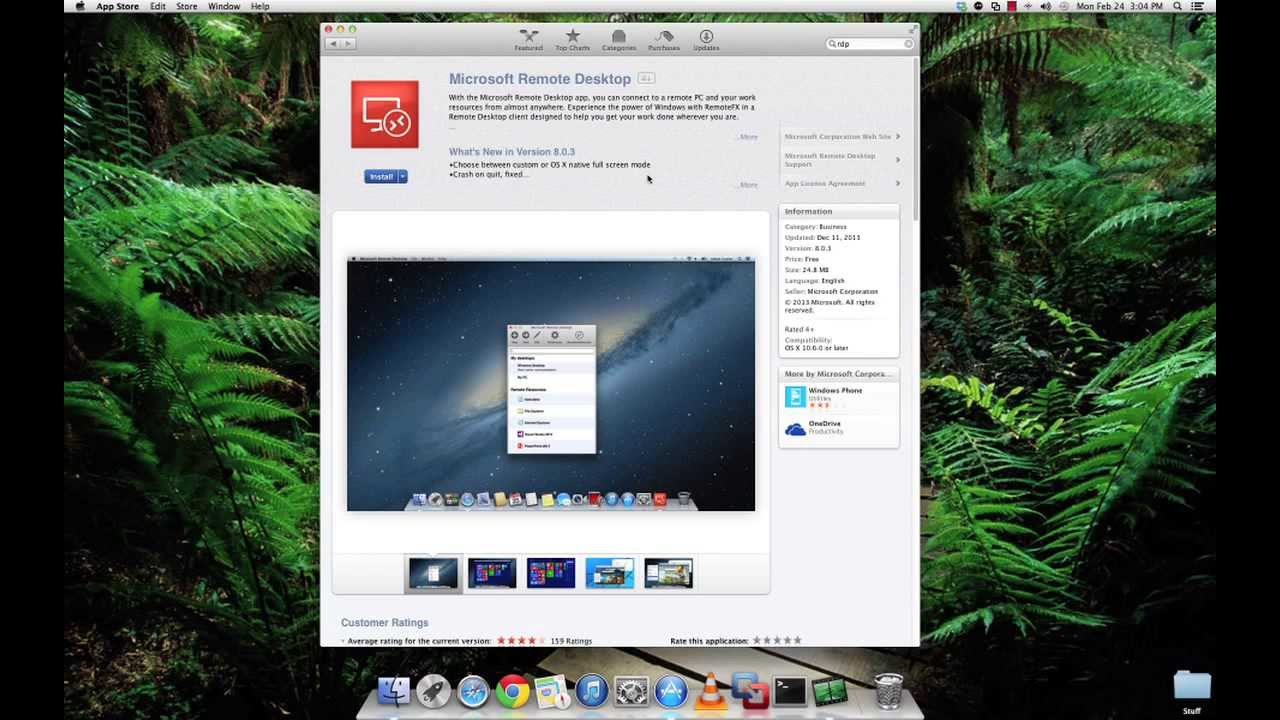Image resolution: width=1280 pixels, height=720 pixels.
Task: Click the Microsoft Remote Desktop app icon
Action: pyautogui.click(x=385, y=114)
